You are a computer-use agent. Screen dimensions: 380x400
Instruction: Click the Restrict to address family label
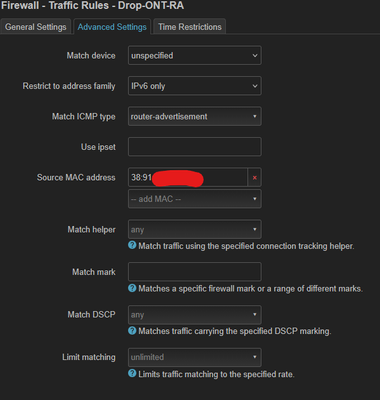69,86
